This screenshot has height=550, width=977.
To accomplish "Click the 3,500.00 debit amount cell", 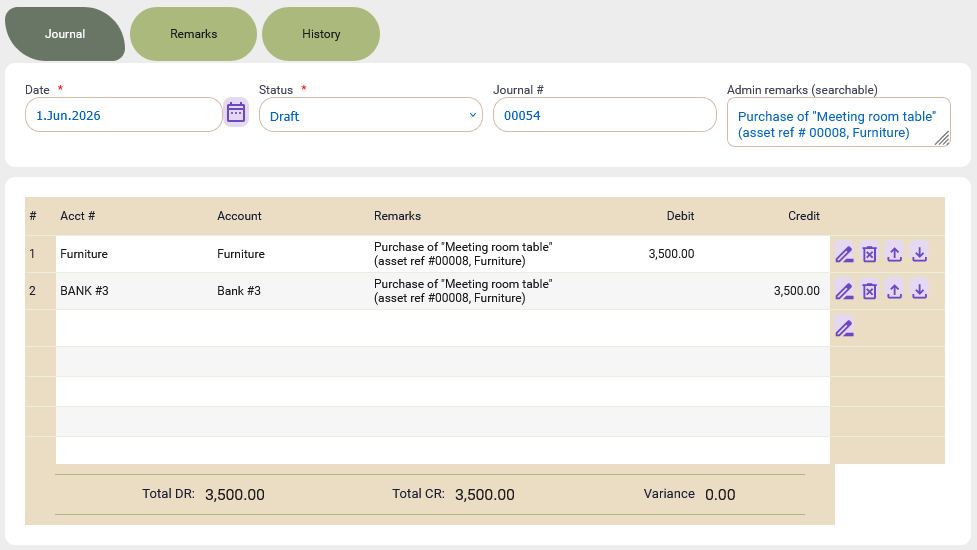I will pos(671,254).
